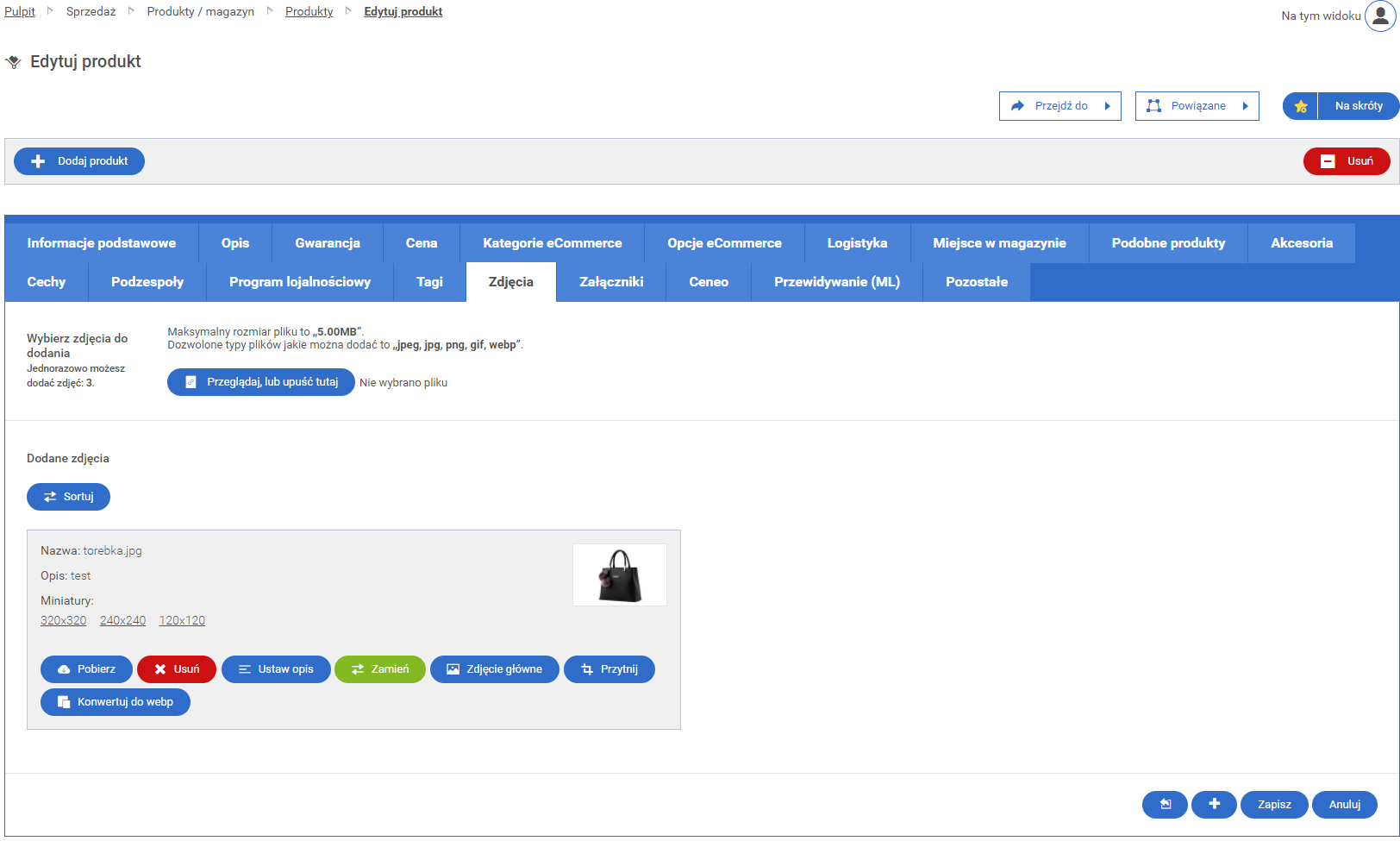Click the Dodaj produkt button

79,161
